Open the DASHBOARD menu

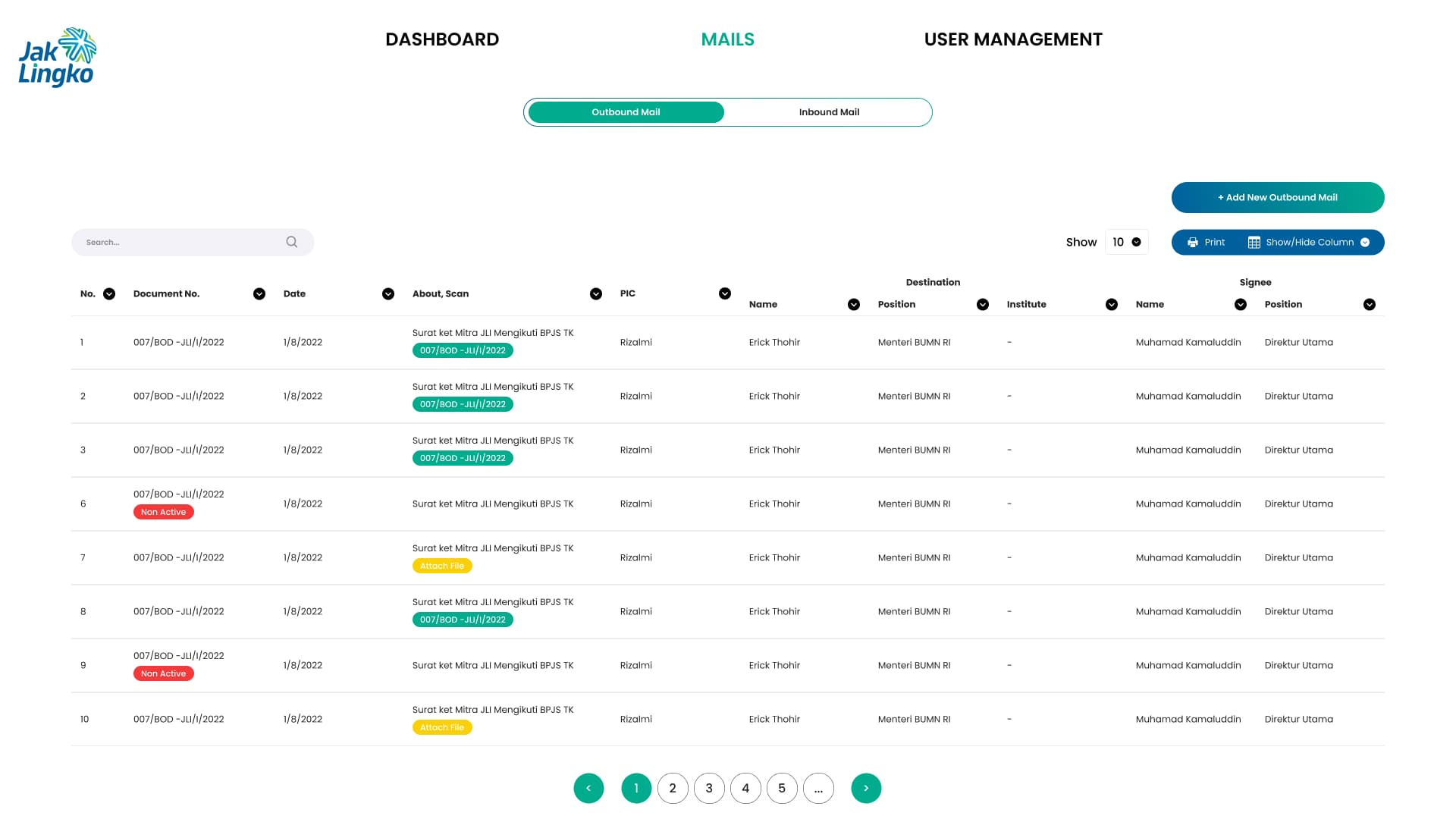tap(442, 39)
